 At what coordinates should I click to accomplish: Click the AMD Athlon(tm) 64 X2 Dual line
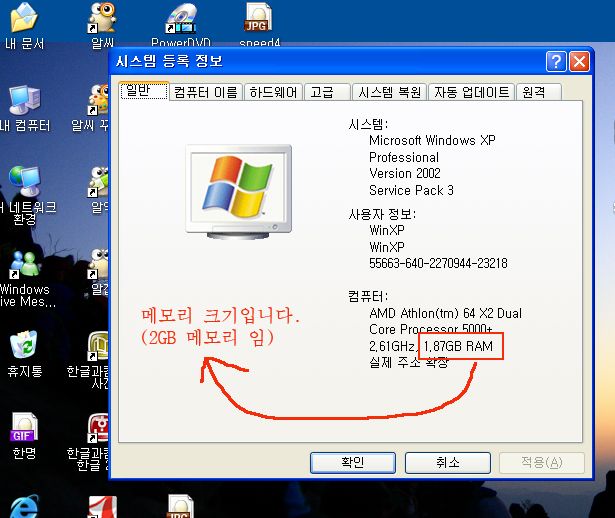coord(446,313)
